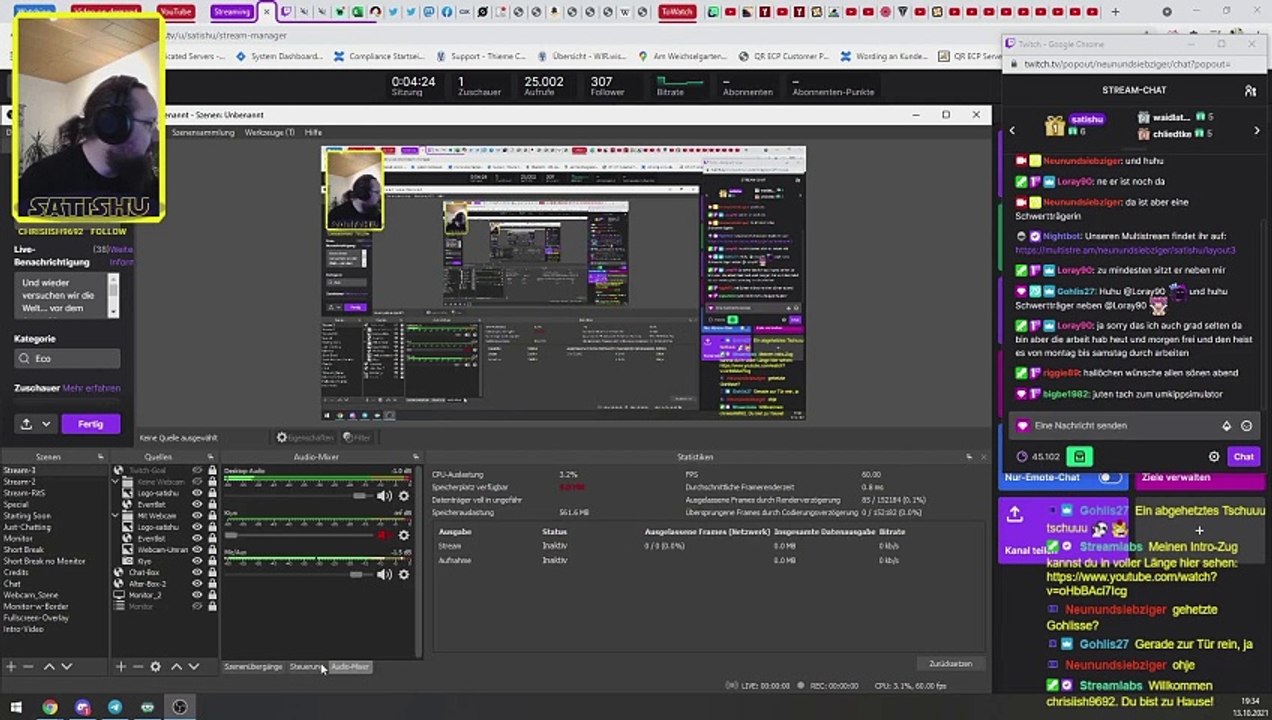The height and width of the screenshot is (720, 1272).
Task: Show next gift leaderboard entry arrow
Action: (1257, 130)
